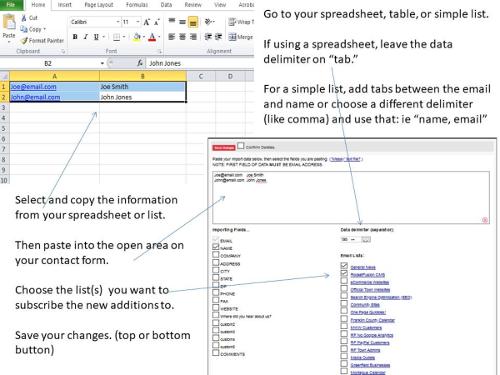Check the COMMENTS importing field
The height and width of the screenshot is (375, 500).
point(216,353)
